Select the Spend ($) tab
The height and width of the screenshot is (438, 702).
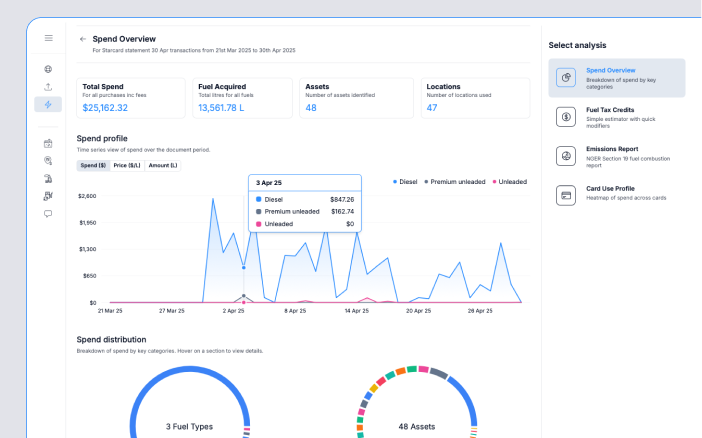(93, 165)
